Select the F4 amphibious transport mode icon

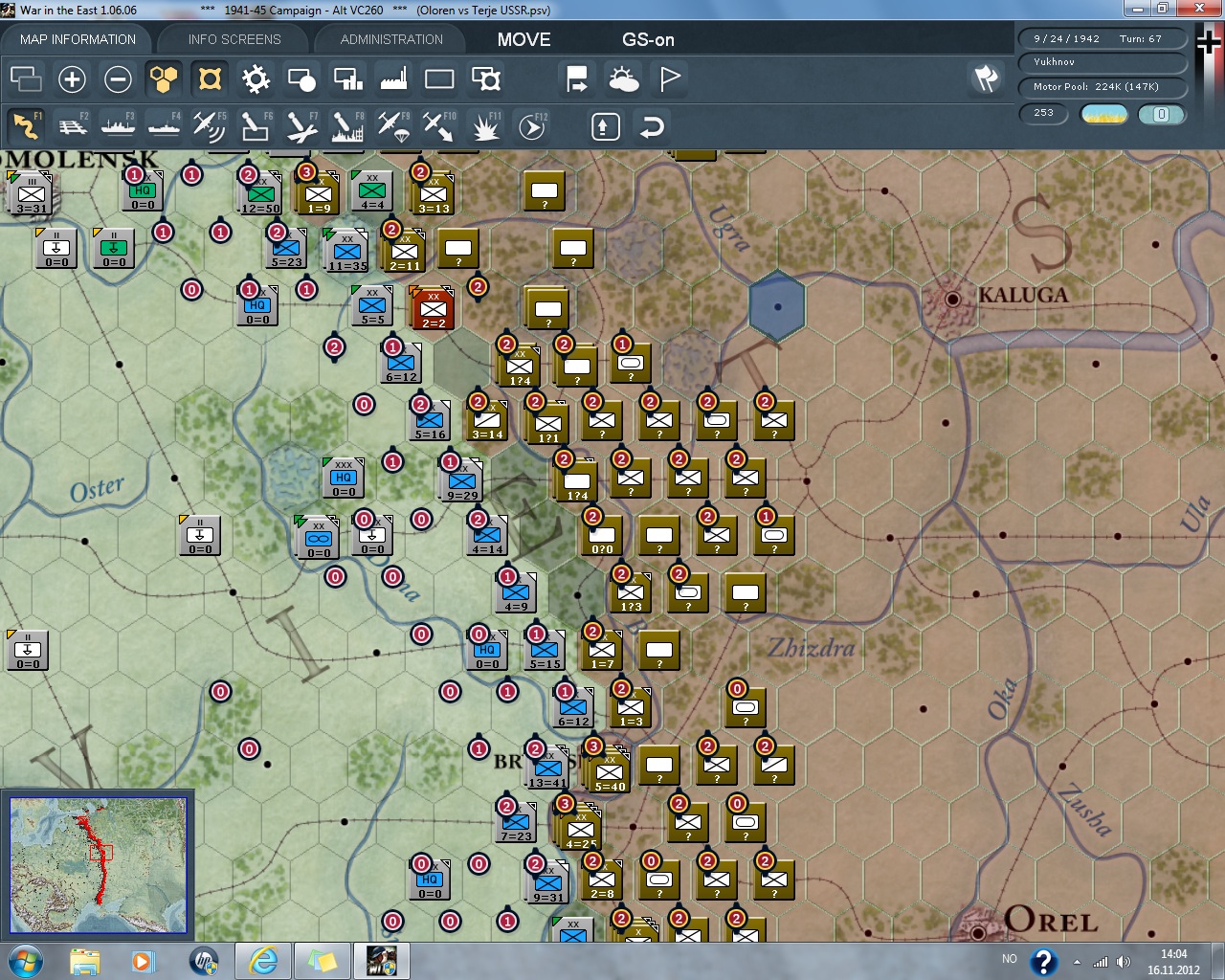[x=164, y=126]
